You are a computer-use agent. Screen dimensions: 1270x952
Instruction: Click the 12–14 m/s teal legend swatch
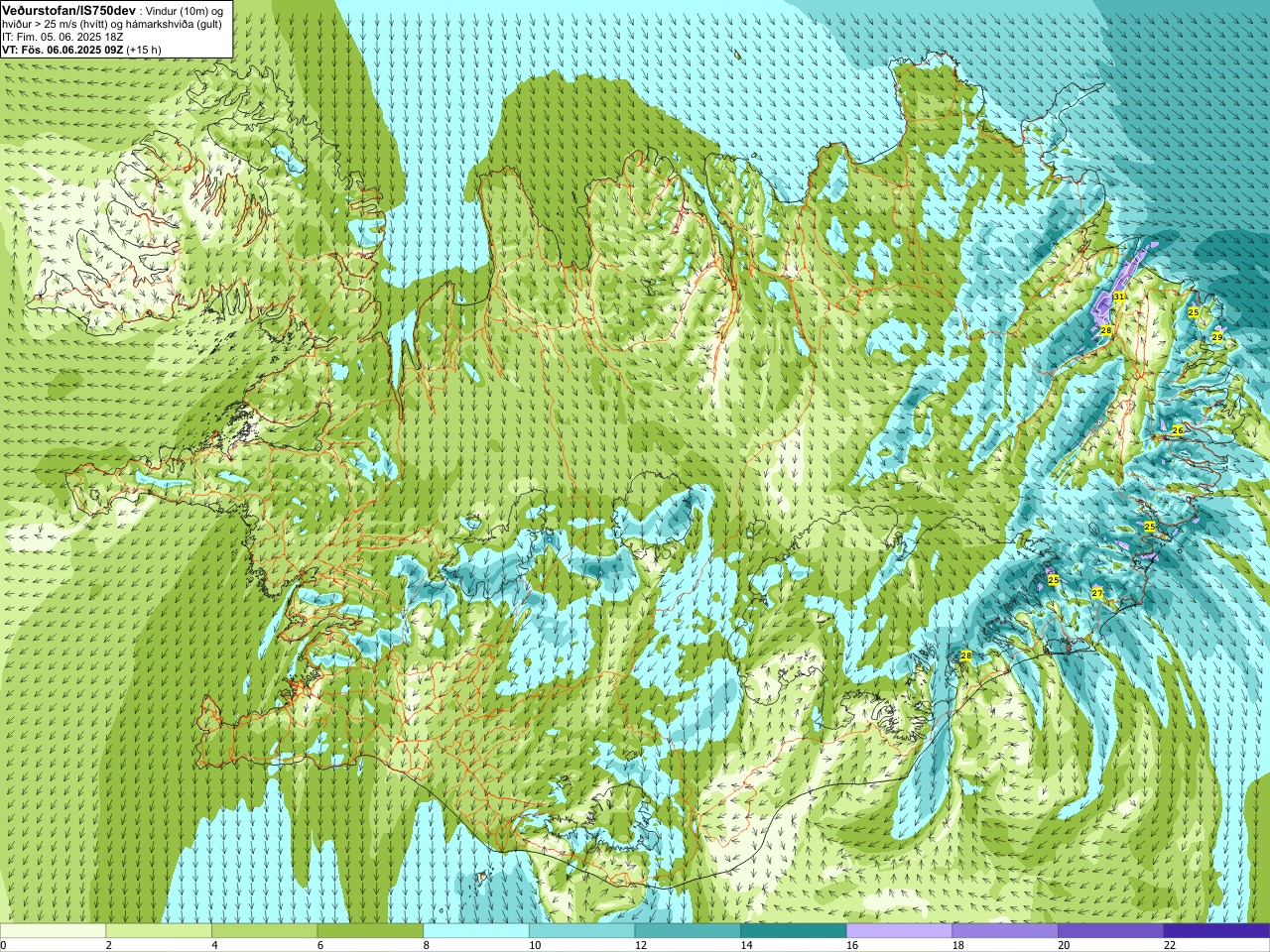point(688,931)
